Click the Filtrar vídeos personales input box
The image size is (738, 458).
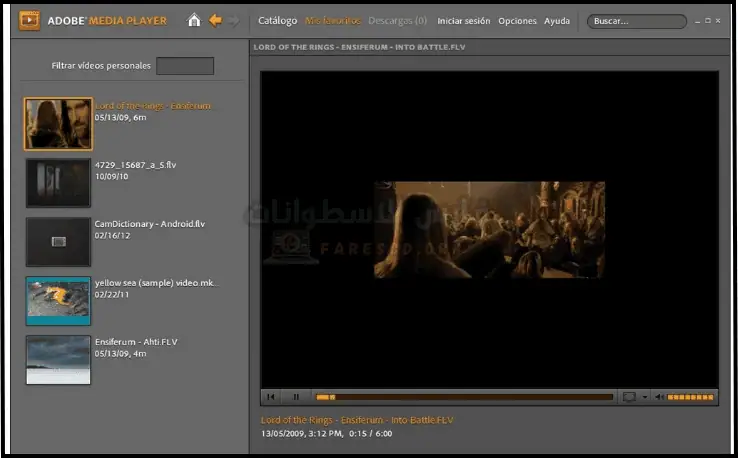click(x=185, y=66)
